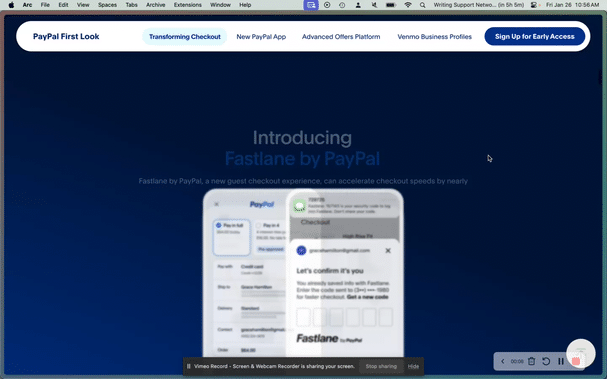This screenshot has height=379, width=607.
Task: Click the first security code digit box
Action: click(x=304, y=317)
